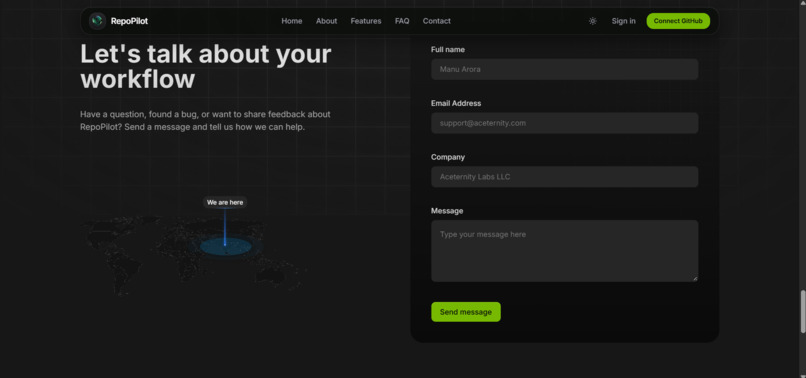Click the blue location marker on the map

tap(225, 245)
